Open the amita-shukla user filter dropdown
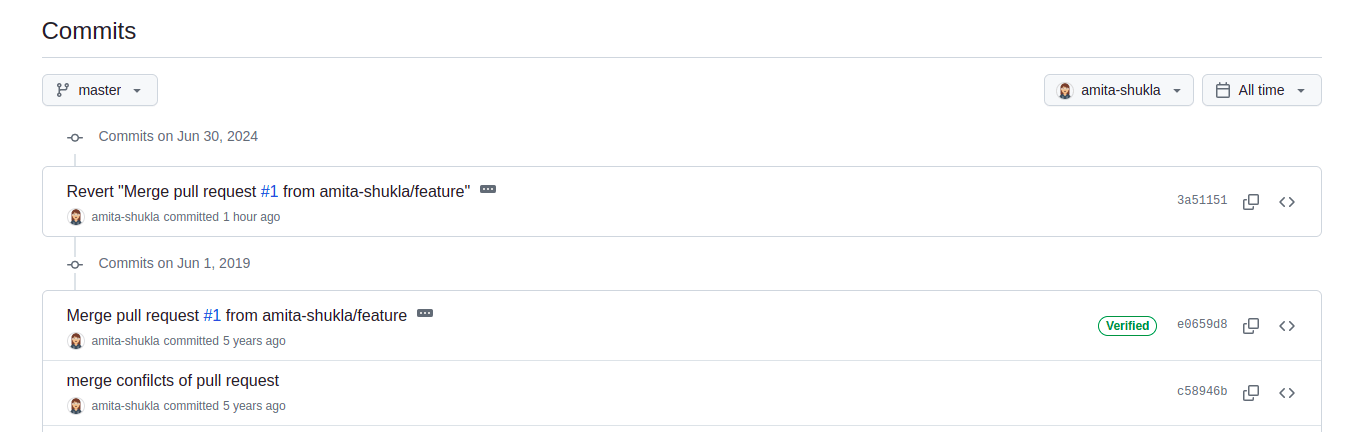This screenshot has height=432, width=1372. click(1119, 90)
